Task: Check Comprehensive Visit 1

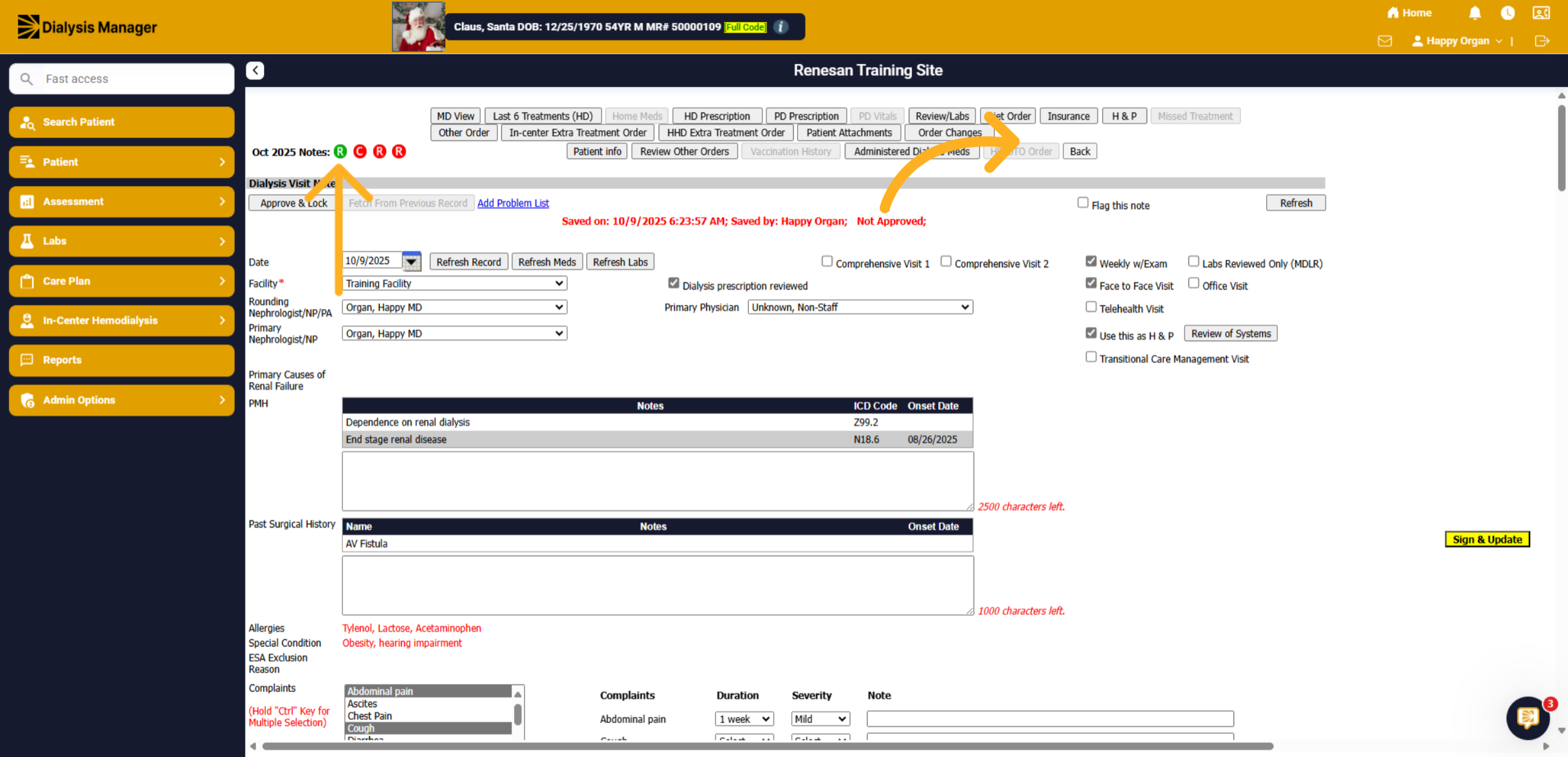Action: click(x=827, y=261)
